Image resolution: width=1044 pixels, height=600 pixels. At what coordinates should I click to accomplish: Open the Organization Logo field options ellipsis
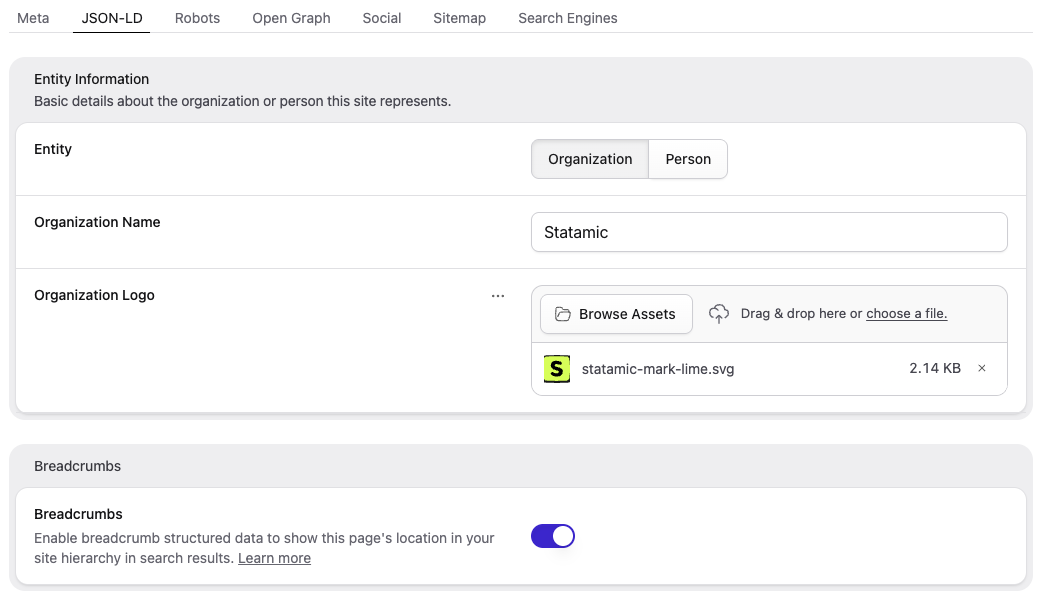[497, 295]
